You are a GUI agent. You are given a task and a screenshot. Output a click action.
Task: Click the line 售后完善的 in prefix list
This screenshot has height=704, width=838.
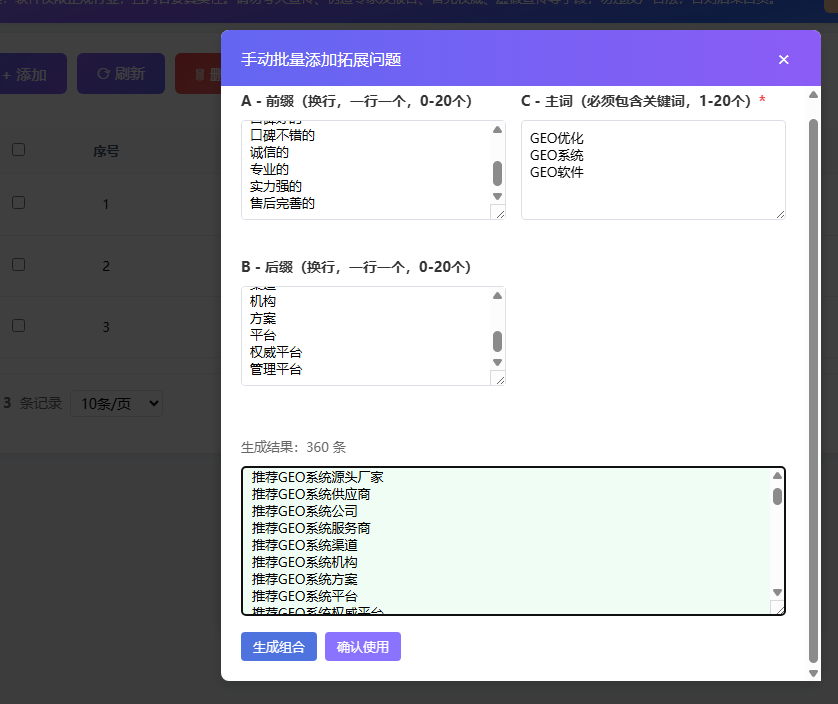pos(282,204)
